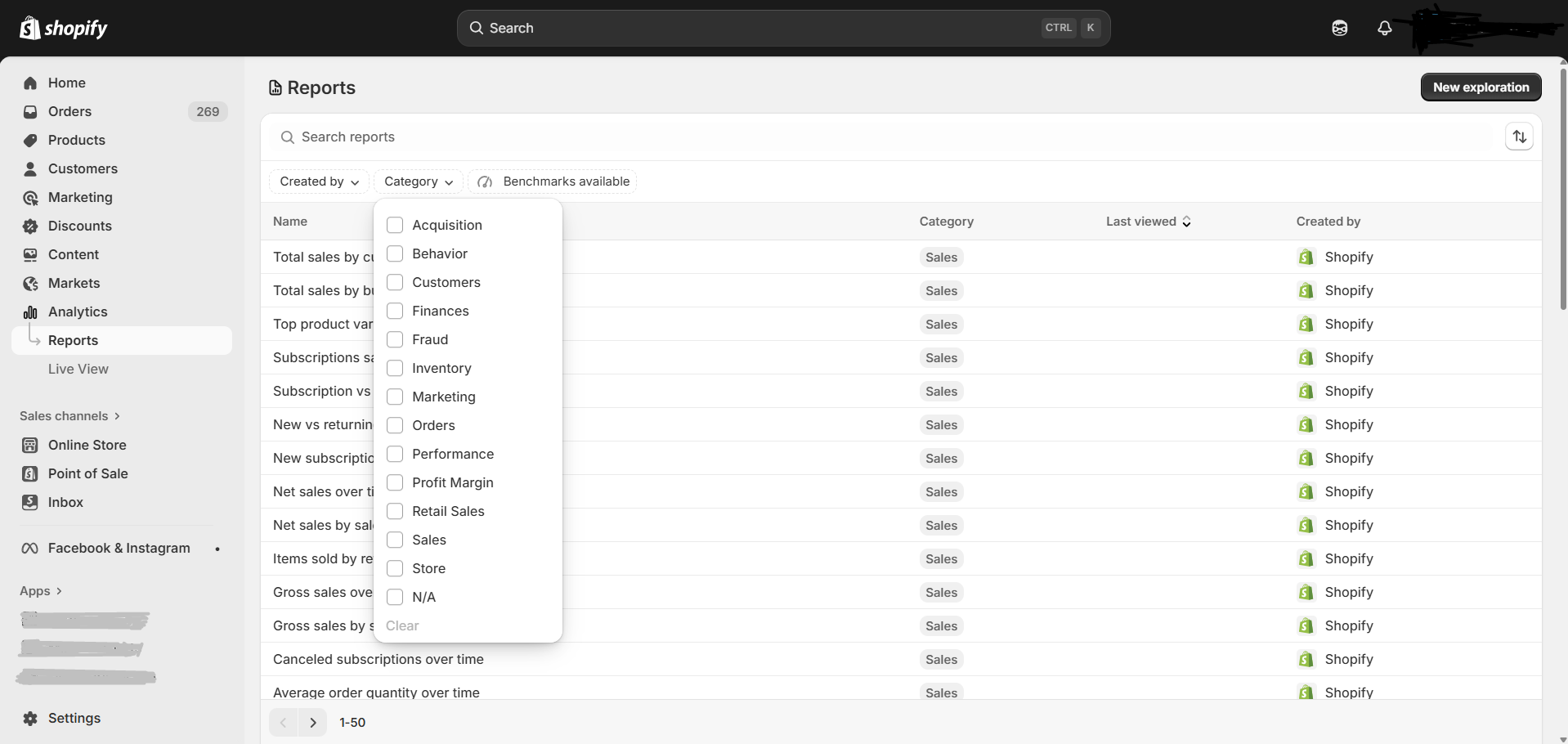Click the Analytics bar chart icon
Image resolution: width=1568 pixels, height=744 pixels.
[x=30, y=311]
